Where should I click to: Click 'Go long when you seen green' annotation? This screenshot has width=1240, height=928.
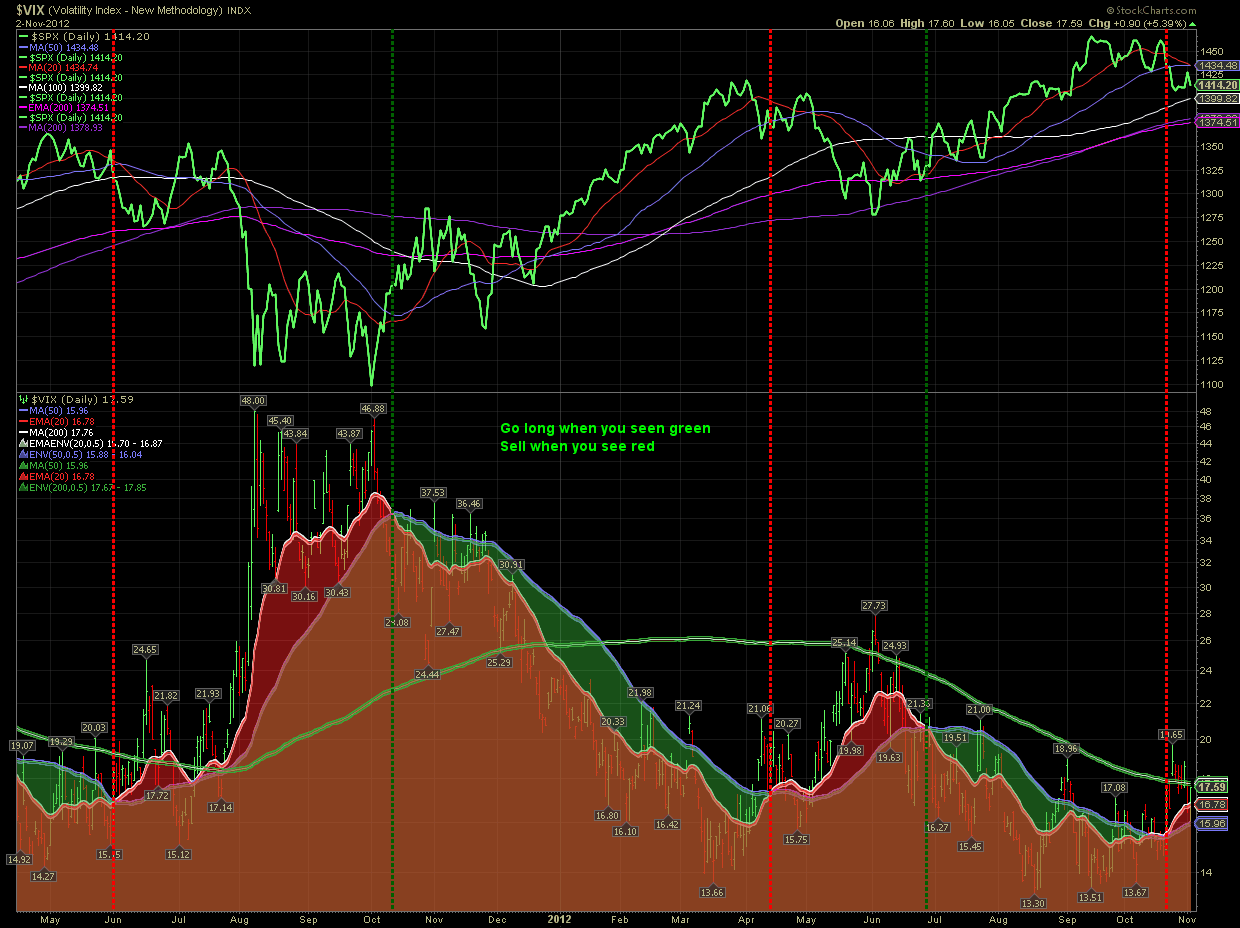coord(606,428)
